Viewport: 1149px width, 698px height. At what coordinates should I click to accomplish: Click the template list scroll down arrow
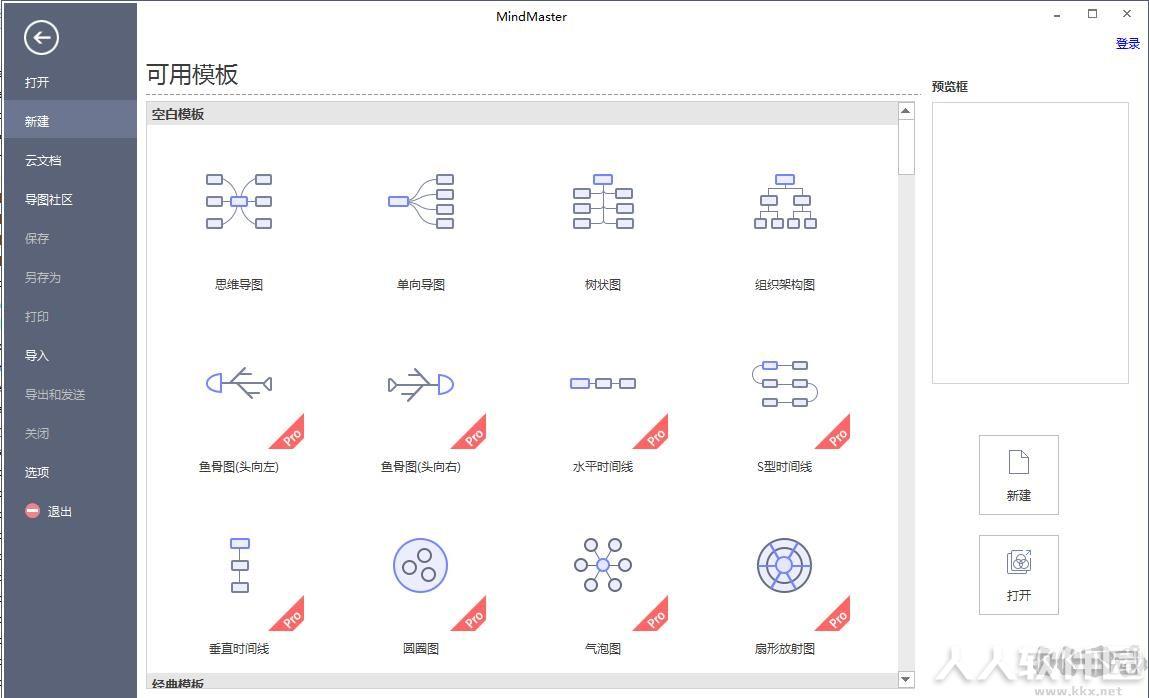[906, 679]
